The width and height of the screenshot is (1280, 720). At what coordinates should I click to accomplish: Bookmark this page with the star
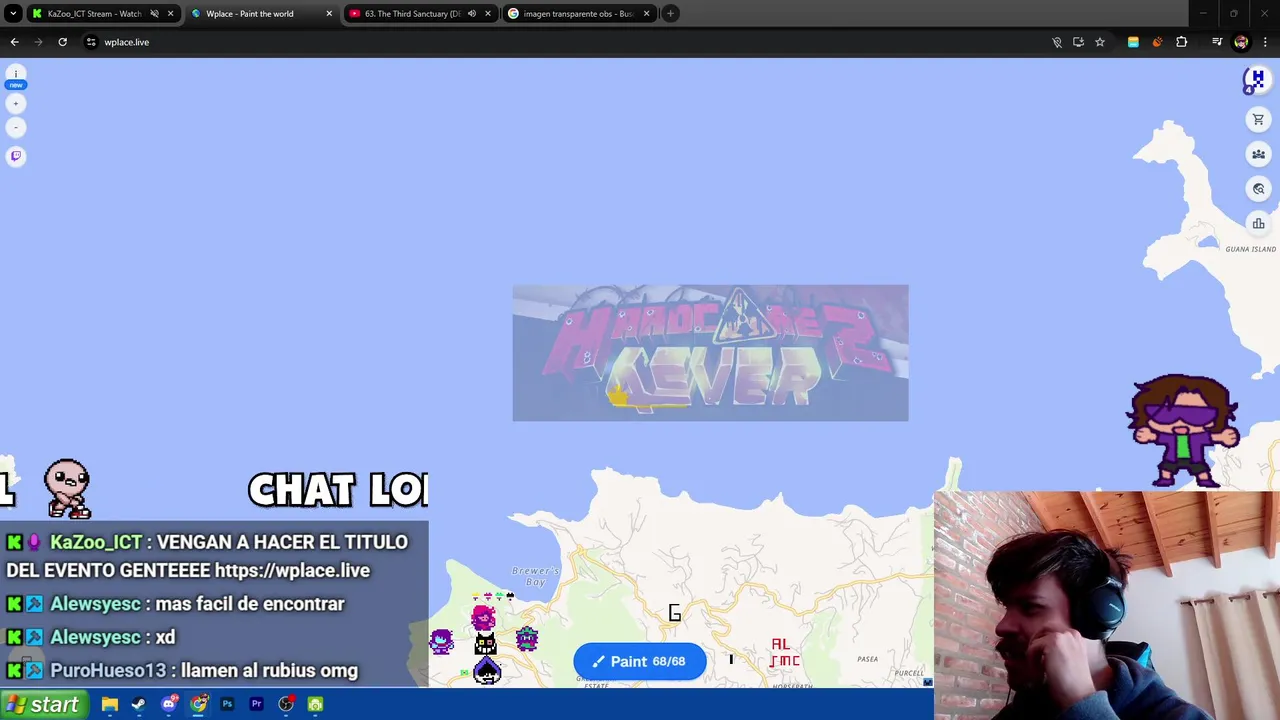tap(1100, 42)
